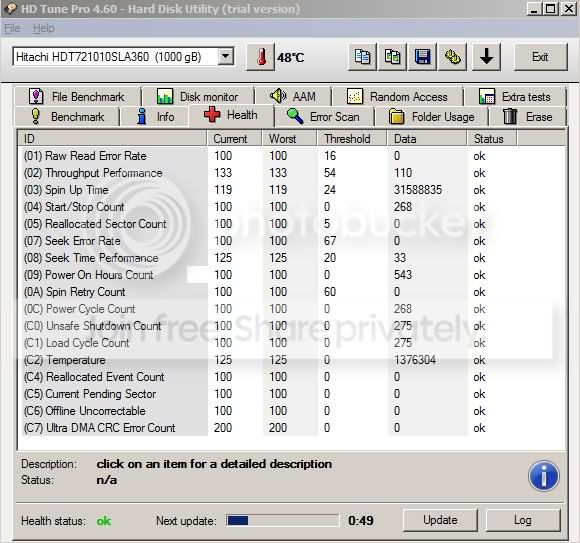Screen dimensions: 580x543
Task: Select the Hitachi HDT721010SLA360 drive combo box
Action: 124,57
